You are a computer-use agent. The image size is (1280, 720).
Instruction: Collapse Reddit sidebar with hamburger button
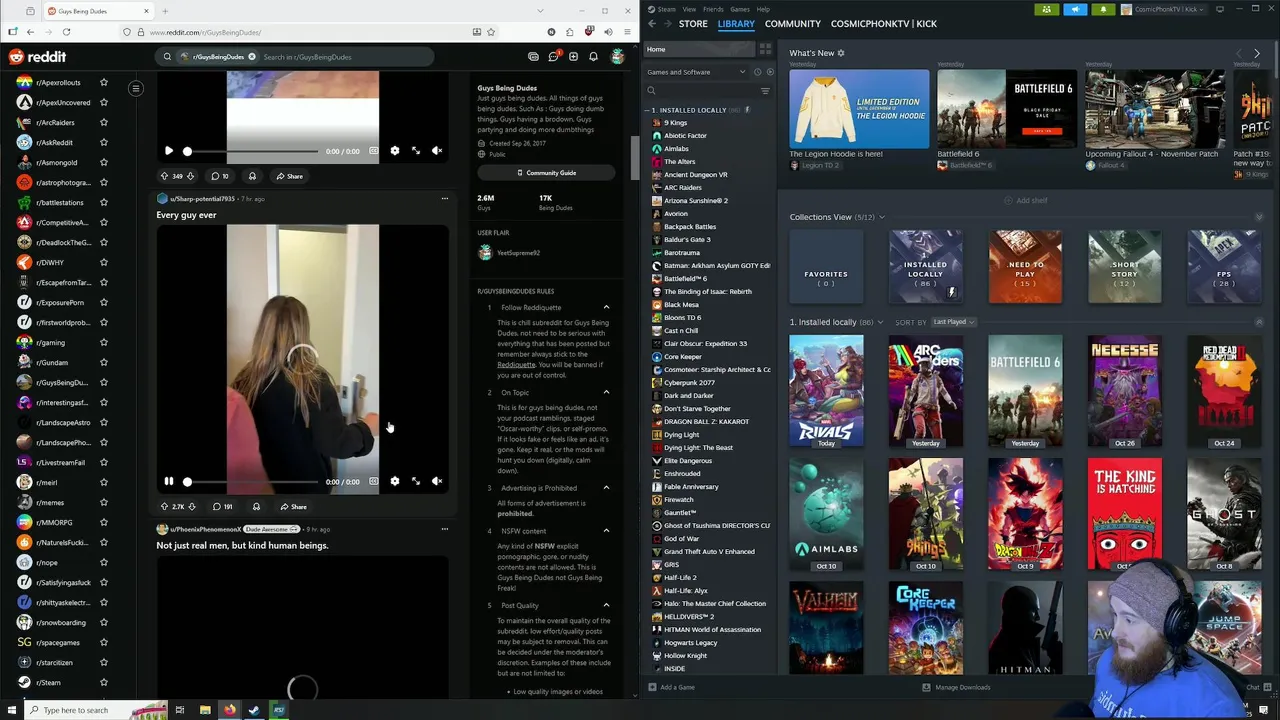(x=135, y=88)
